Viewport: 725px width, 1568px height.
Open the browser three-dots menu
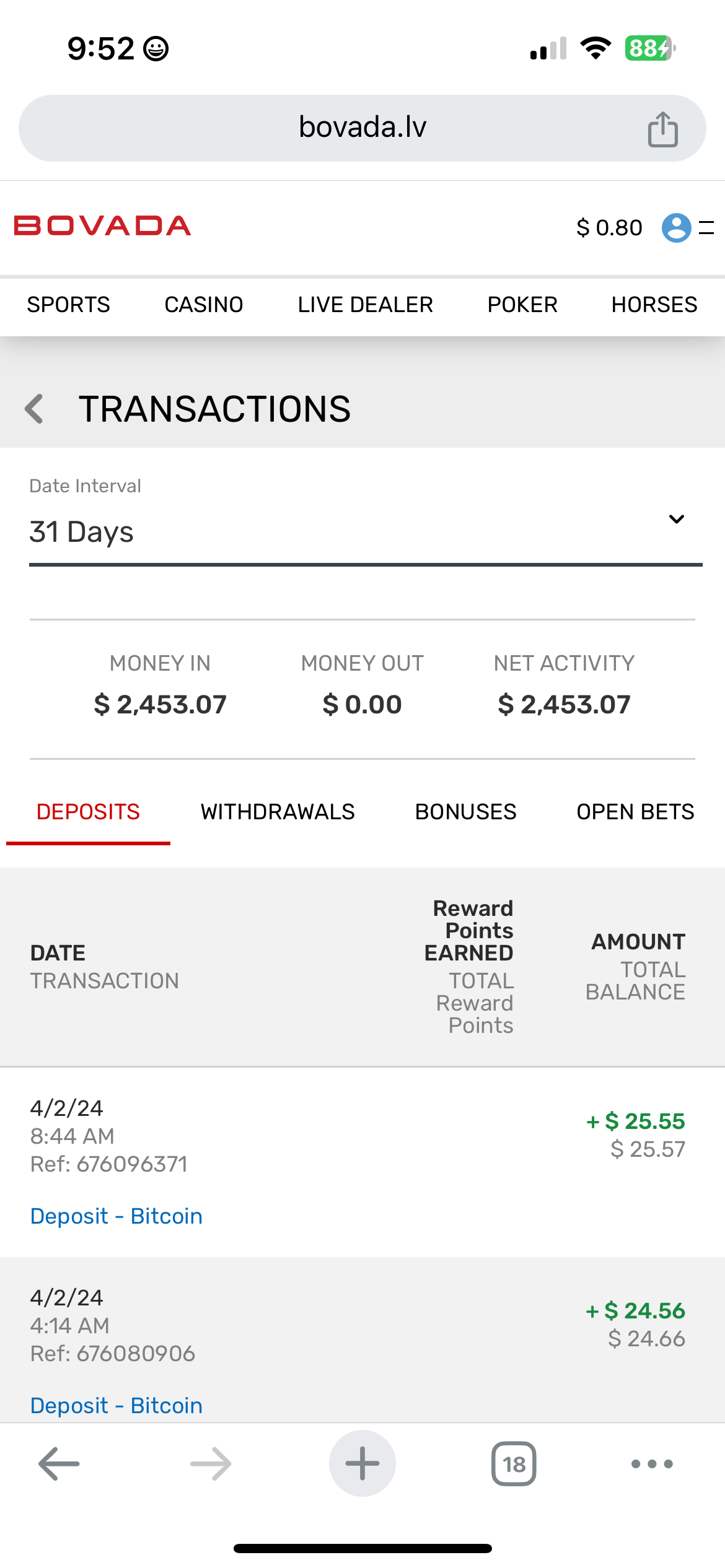pyautogui.click(x=651, y=1464)
